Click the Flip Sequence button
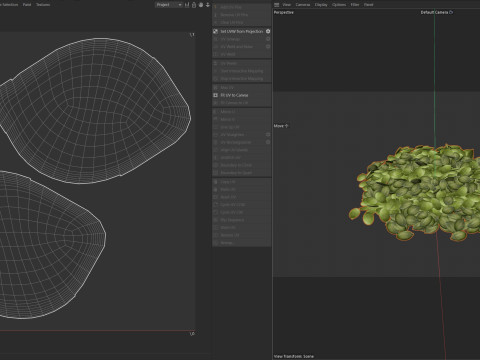 click(242, 220)
